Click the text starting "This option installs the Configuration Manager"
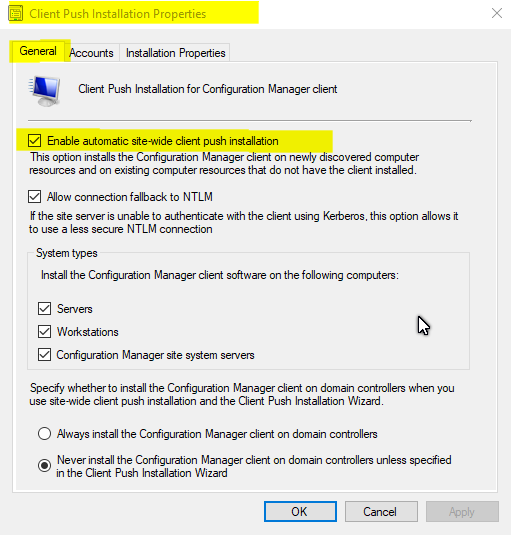The image size is (511, 535). (x=224, y=163)
